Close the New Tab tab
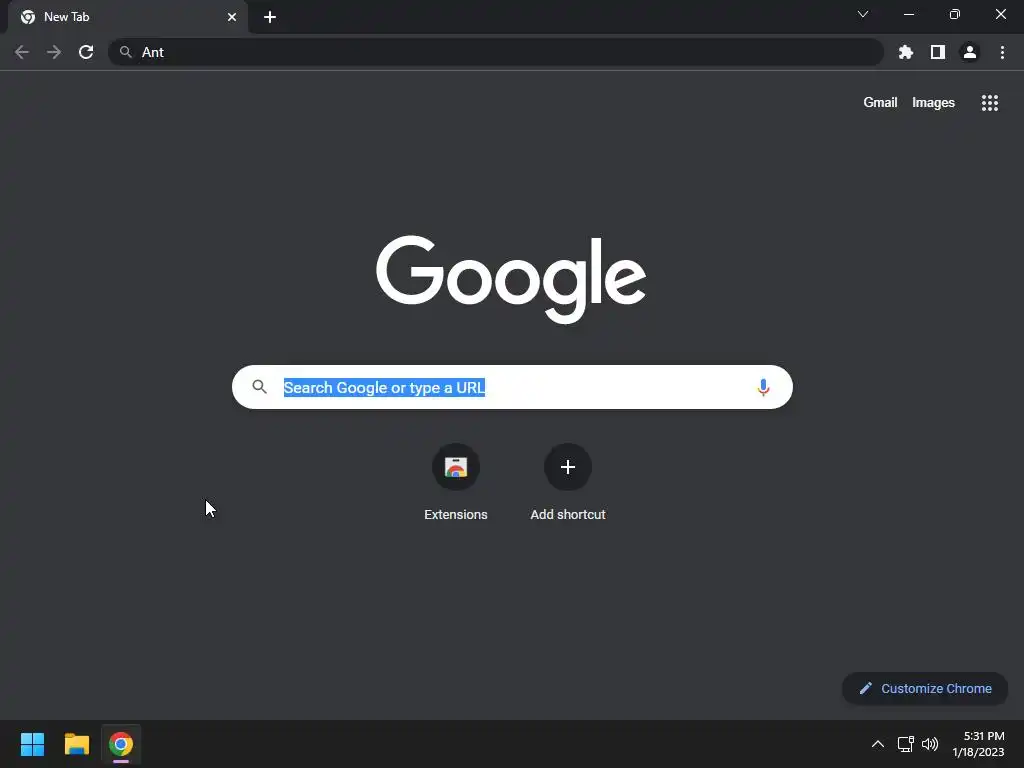The height and width of the screenshot is (768, 1024). 231,17
